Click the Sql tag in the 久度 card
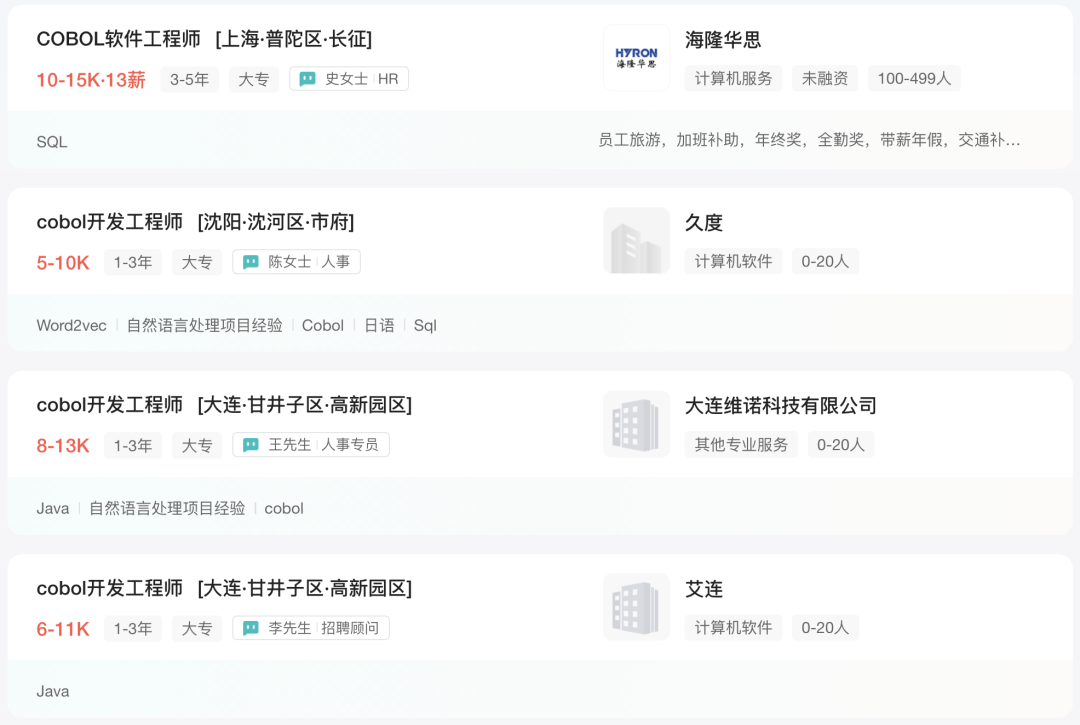Viewport: 1080px width, 725px height. click(425, 326)
